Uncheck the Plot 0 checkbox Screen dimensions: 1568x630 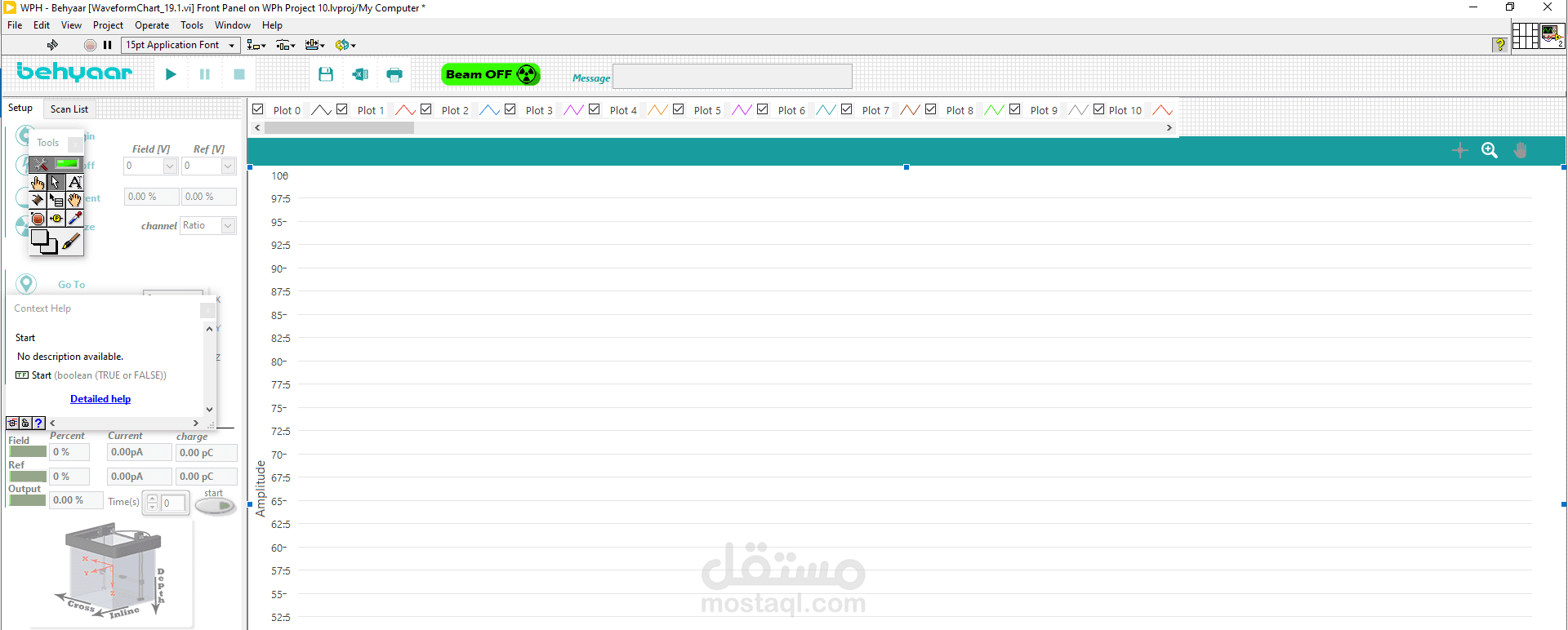[258, 109]
